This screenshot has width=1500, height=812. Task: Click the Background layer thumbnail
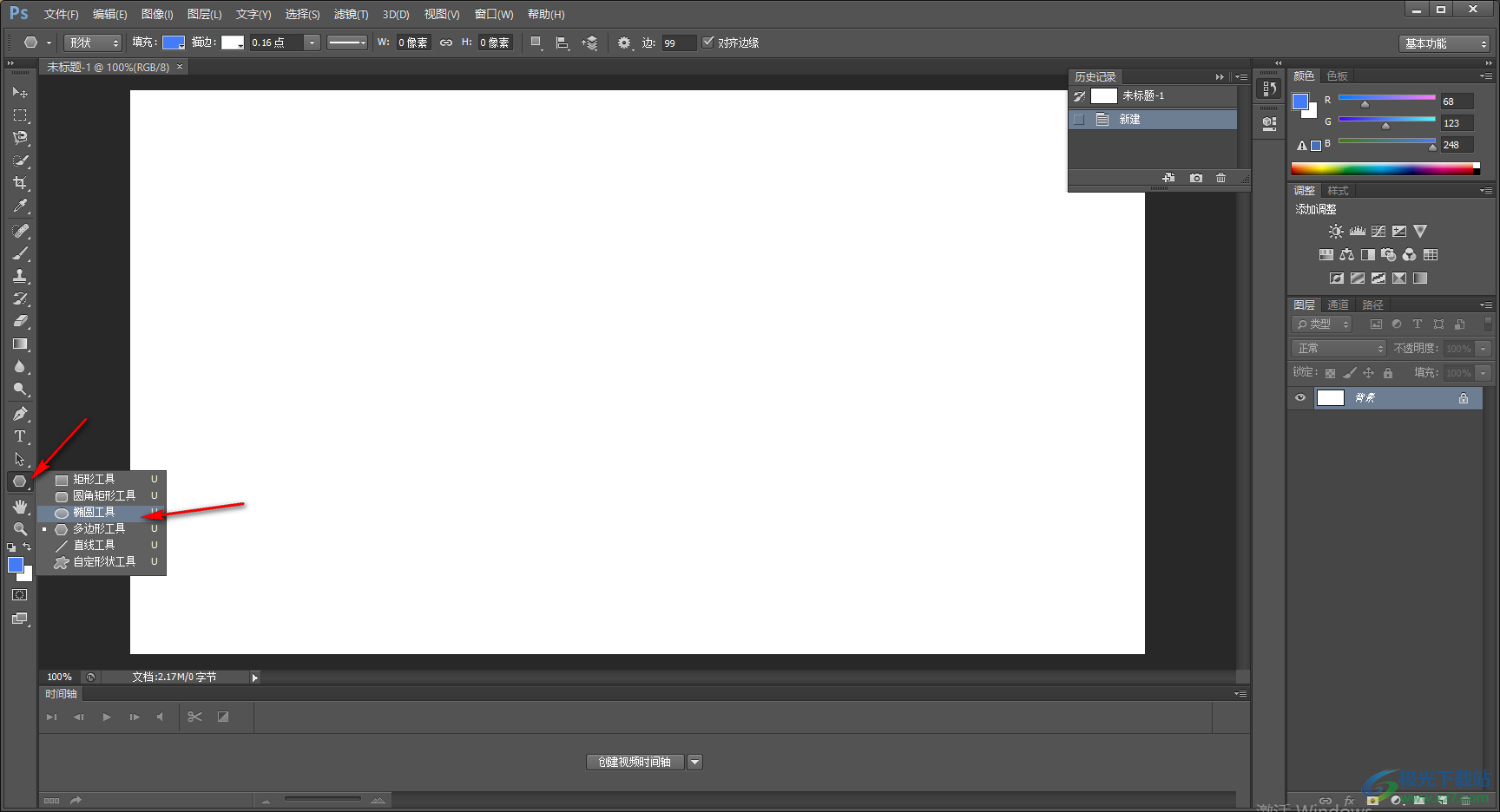tap(1331, 398)
